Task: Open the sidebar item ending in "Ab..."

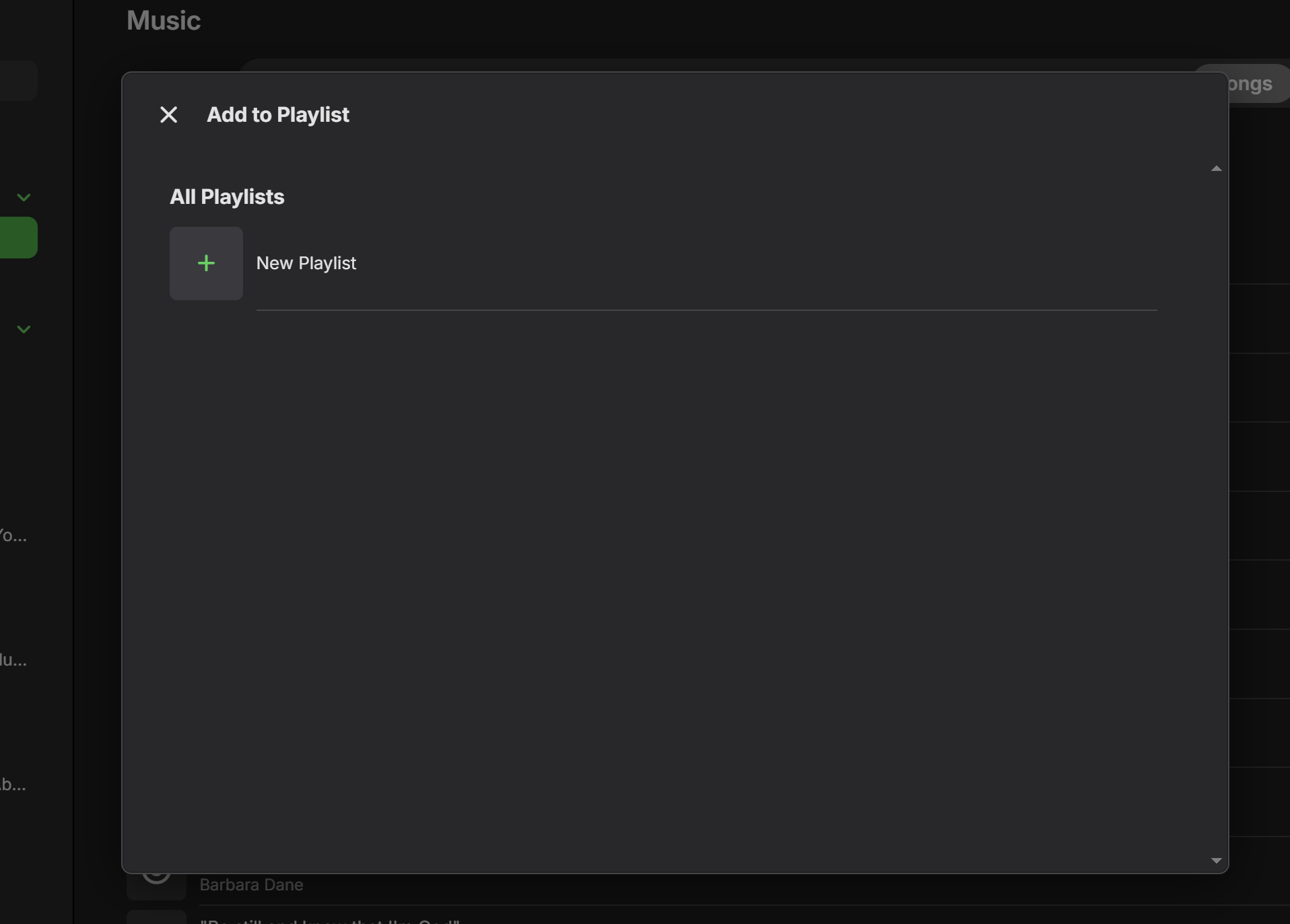Action: [x=13, y=785]
